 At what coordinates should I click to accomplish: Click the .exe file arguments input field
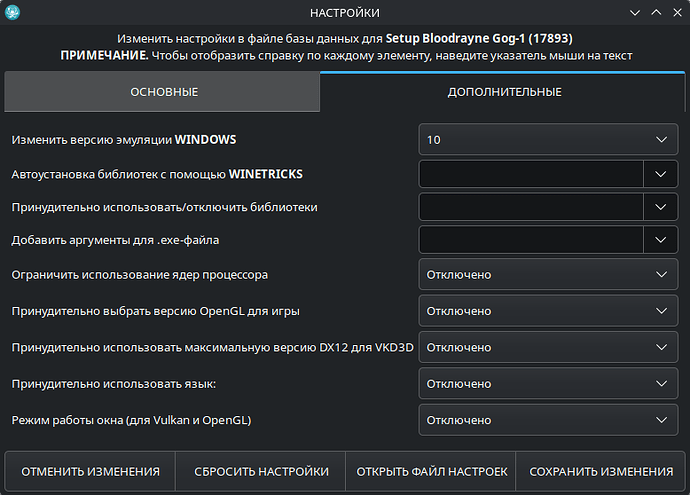pos(531,240)
